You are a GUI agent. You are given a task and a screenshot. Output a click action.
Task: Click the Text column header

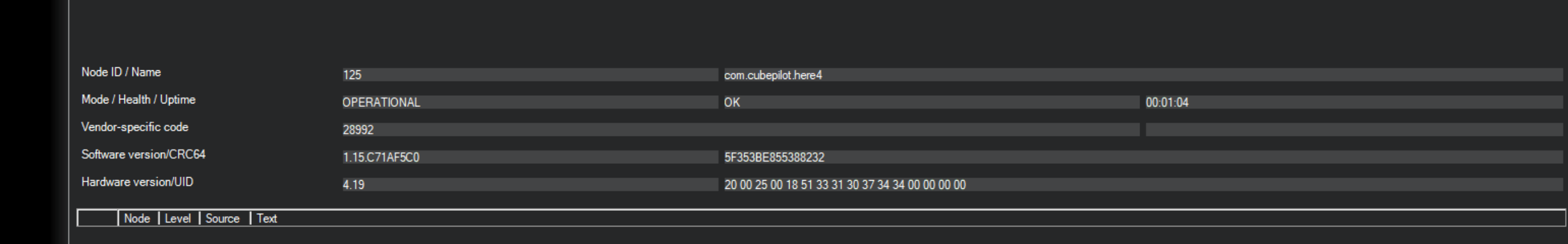(x=267, y=218)
